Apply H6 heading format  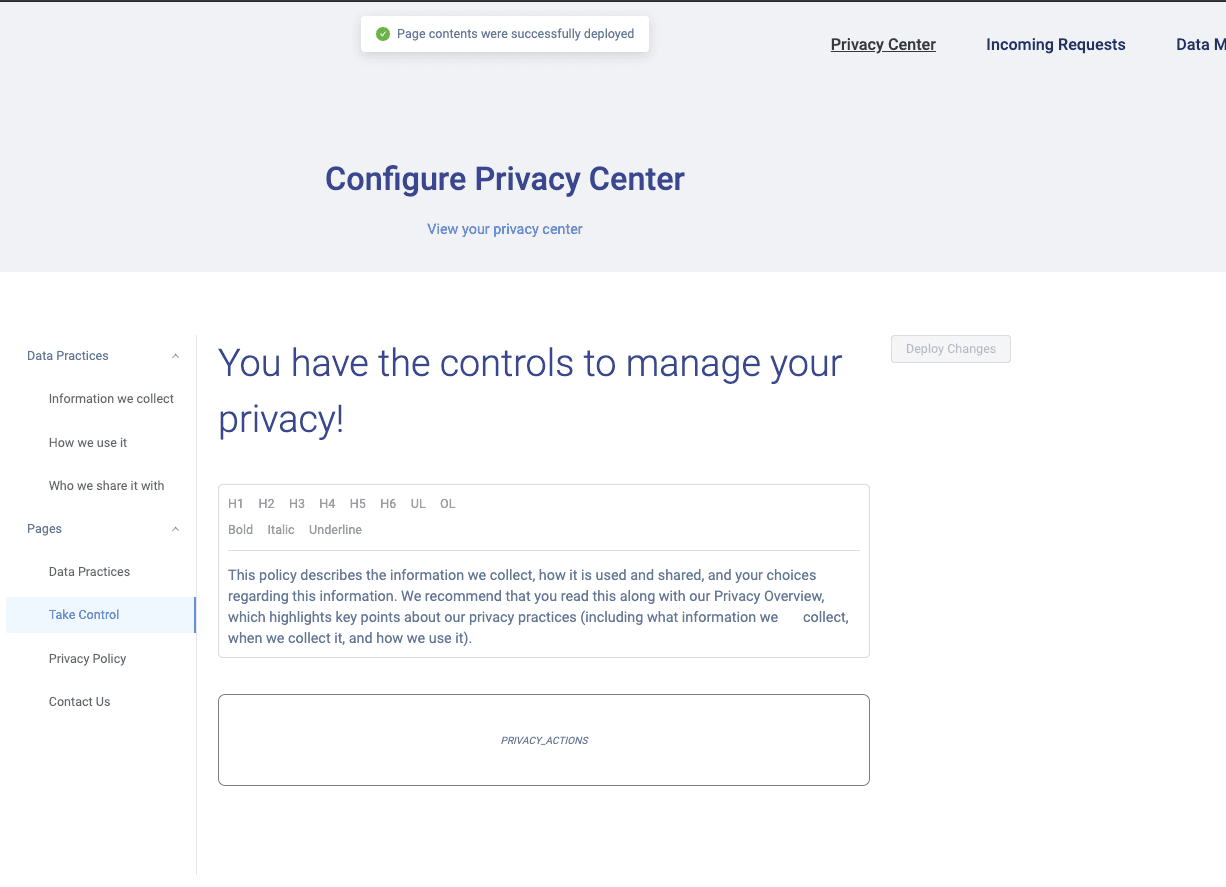click(388, 504)
